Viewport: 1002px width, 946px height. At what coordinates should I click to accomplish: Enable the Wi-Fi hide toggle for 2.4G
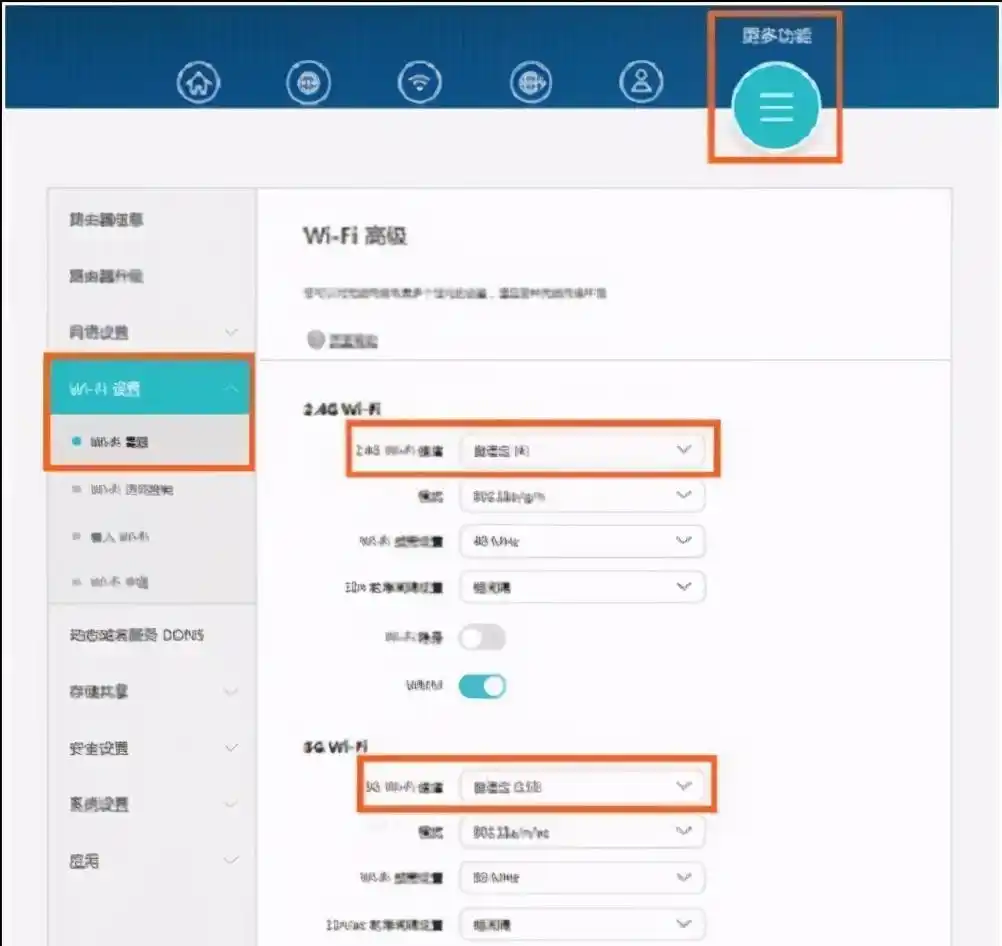[482, 637]
